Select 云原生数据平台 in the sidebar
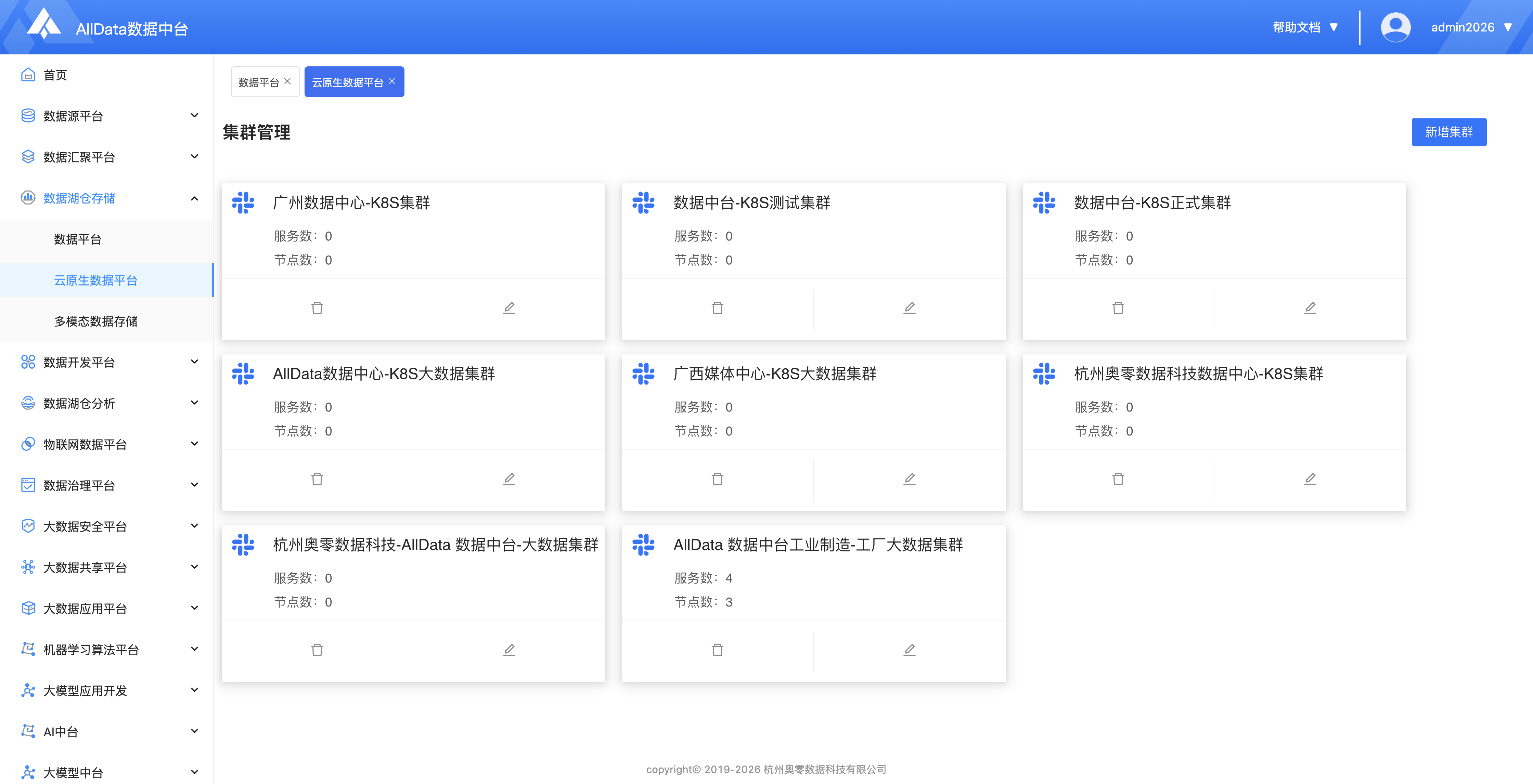The height and width of the screenshot is (784, 1533). click(106, 280)
